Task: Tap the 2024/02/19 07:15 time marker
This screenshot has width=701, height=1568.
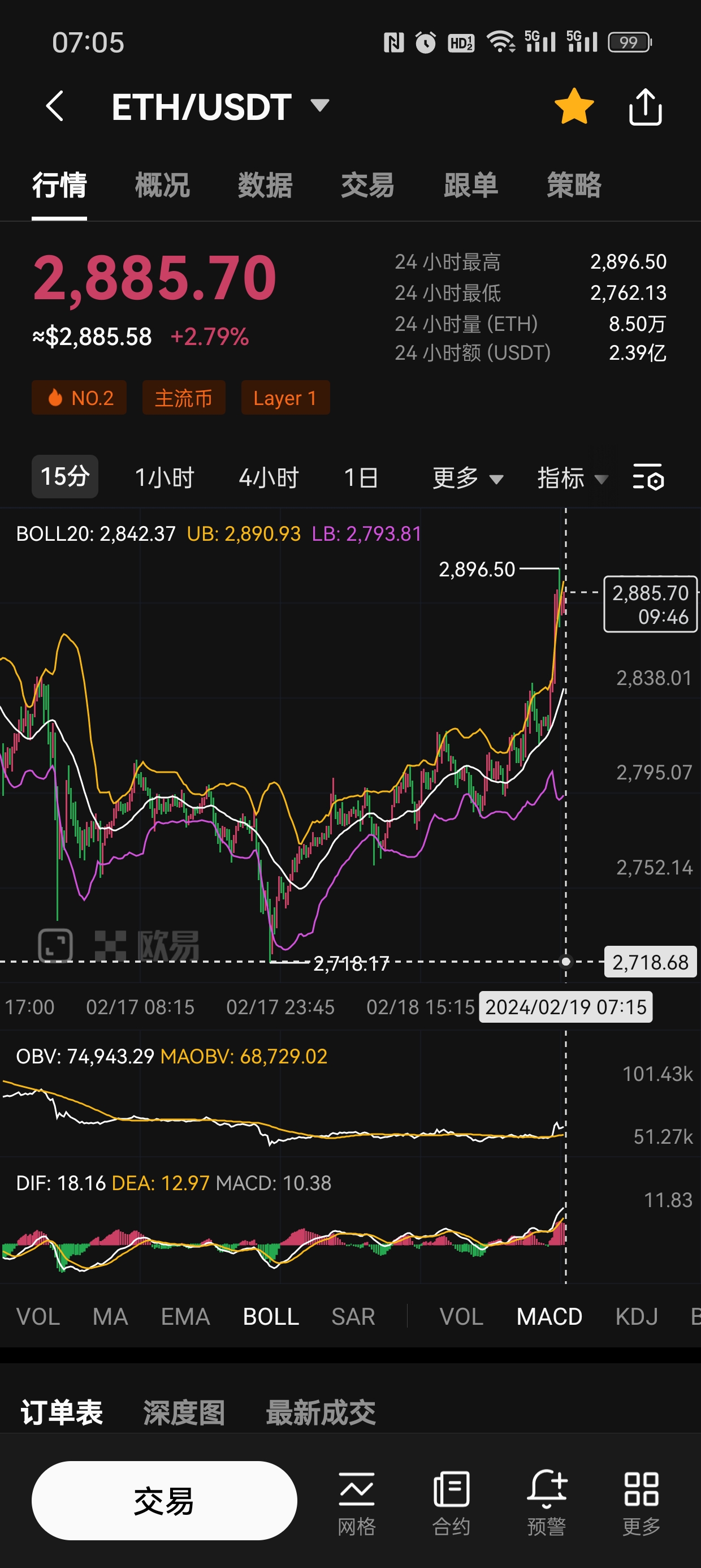Action: click(565, 1007)
